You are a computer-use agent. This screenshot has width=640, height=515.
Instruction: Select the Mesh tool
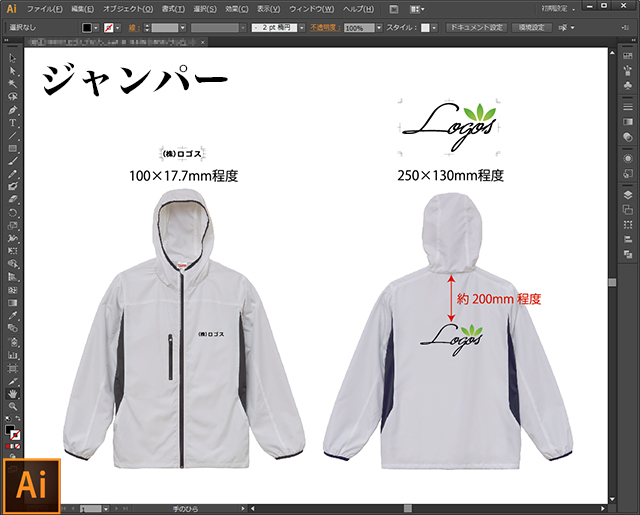click(13, 290)
